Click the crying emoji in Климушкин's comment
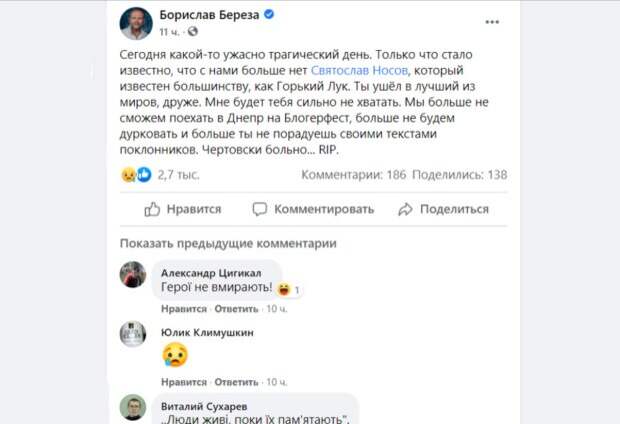Screen dimensions: 620x424 coord(175,354)
